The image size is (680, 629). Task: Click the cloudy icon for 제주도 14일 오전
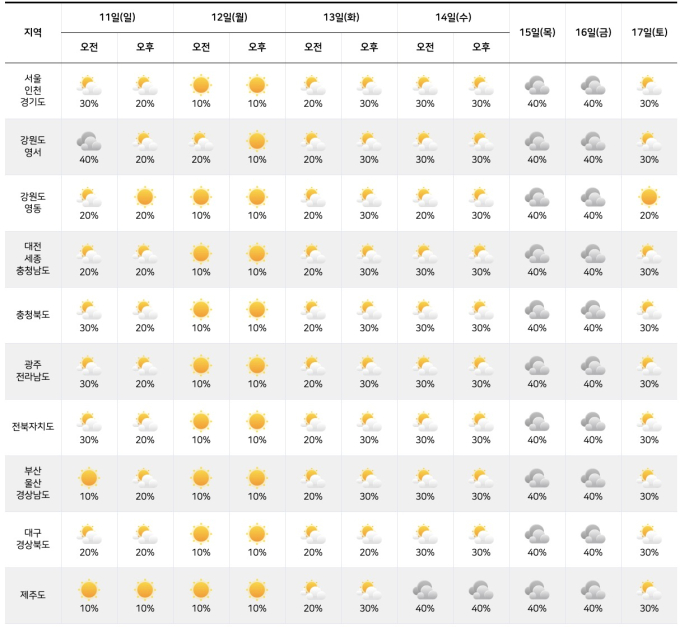click(425, 590)
